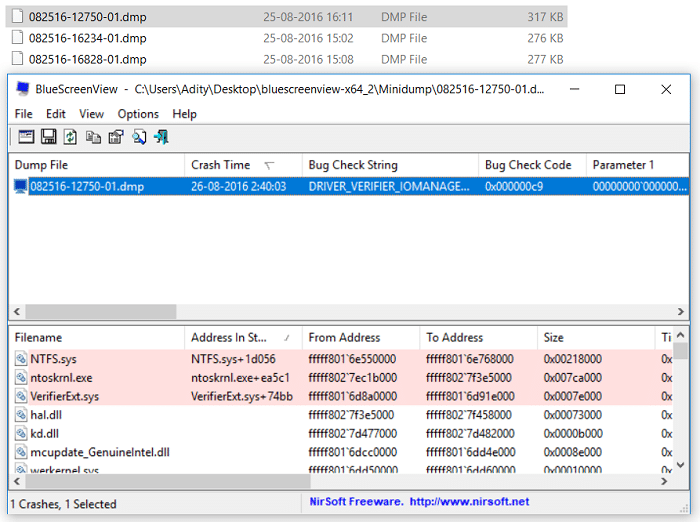The width and height of the screenshot is (700, 522).
Task: Sort by the Bug Check String column header
Action: click(353, 165)
